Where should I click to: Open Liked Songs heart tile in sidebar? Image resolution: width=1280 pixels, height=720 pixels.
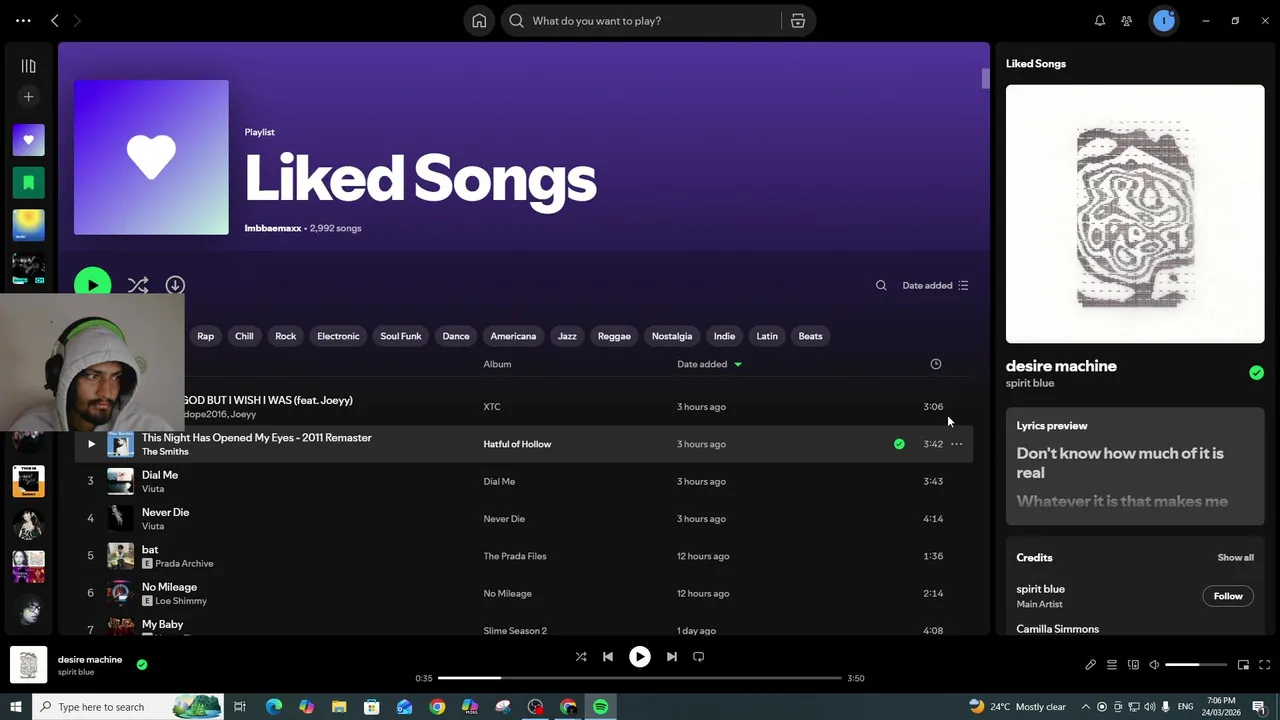(28, 140)
